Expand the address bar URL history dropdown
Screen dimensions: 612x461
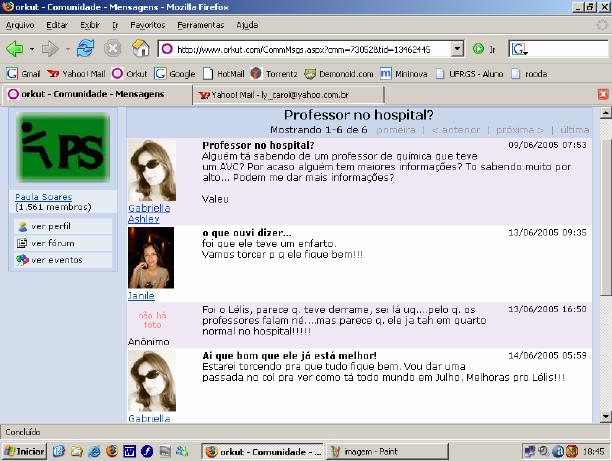(x=457, y=48)
